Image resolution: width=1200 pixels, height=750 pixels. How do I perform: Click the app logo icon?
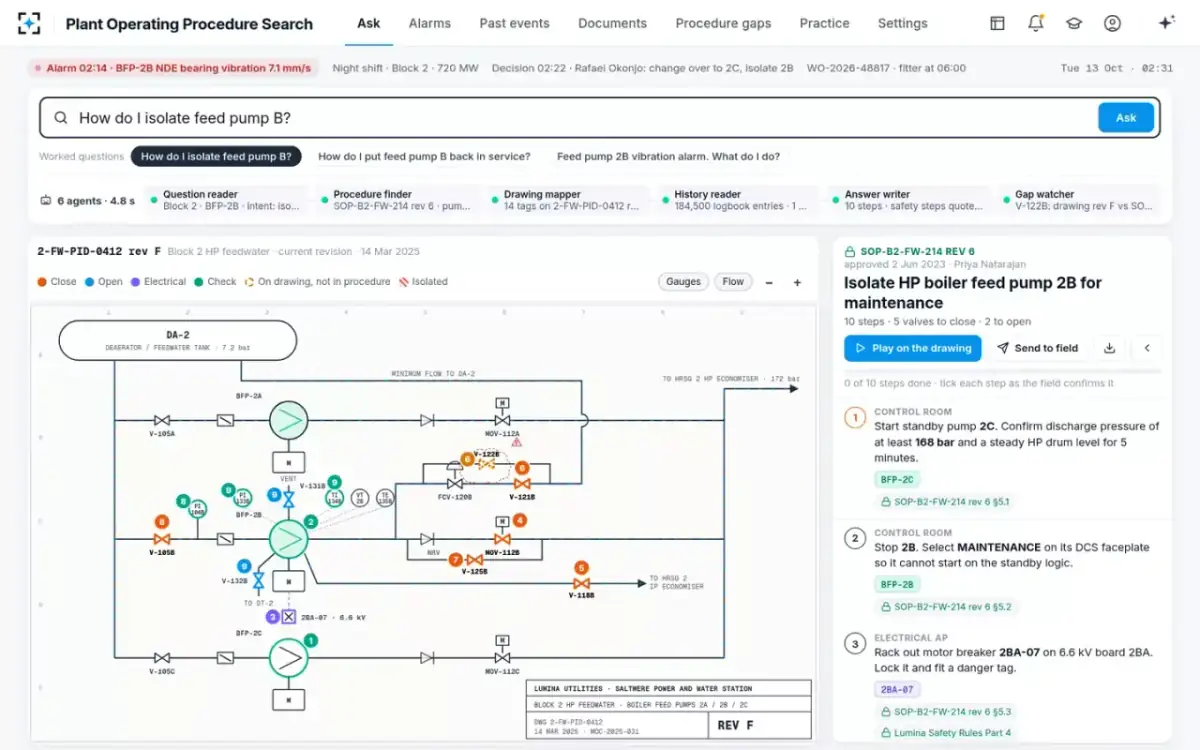tap(30, 23)
